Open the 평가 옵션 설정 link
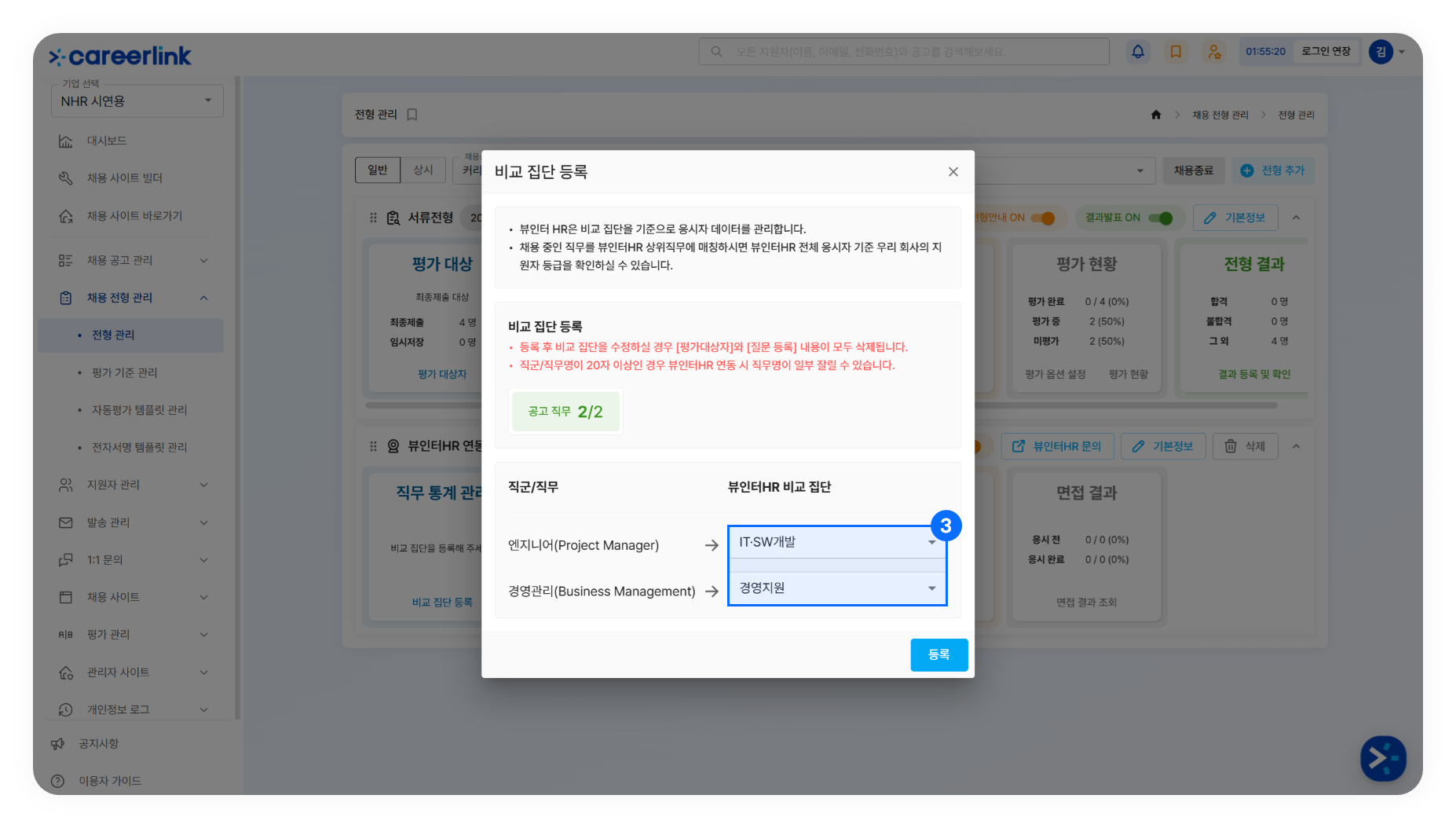This screenshot has height=828, width=1456. (1055, 375)
